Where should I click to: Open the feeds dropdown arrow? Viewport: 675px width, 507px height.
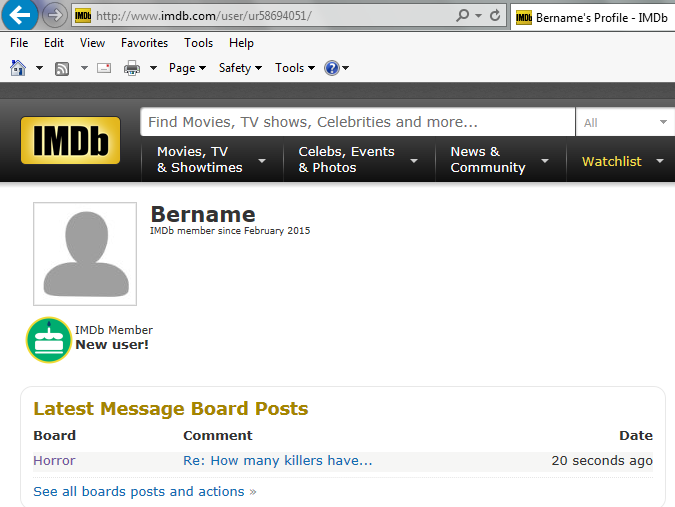click(84, 68)
